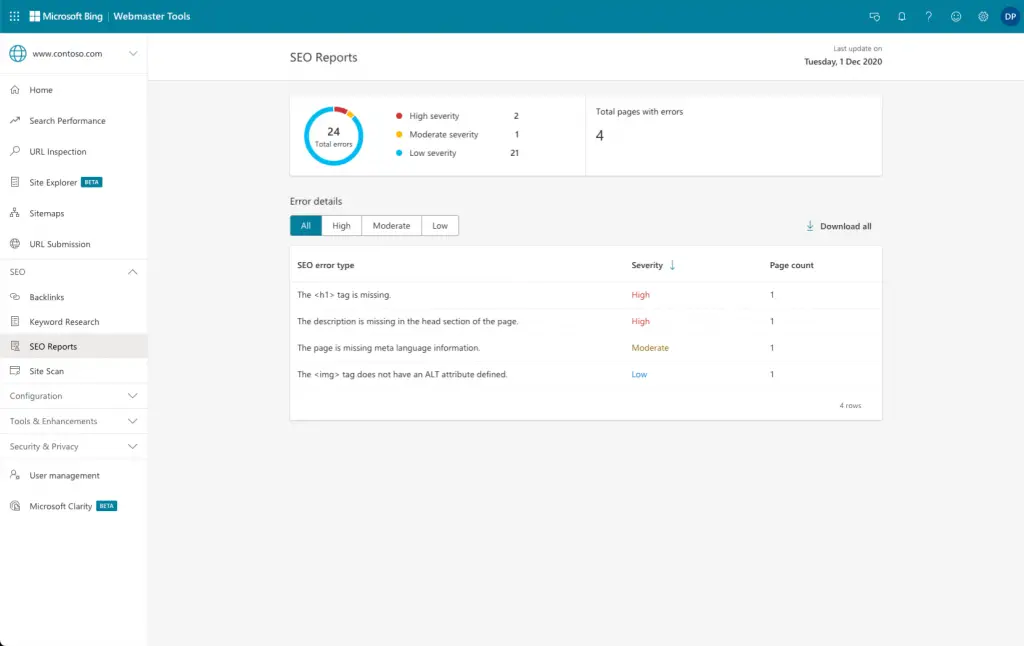Image resolution: width=1024 pixels, height=646 pixels.
Task: Open "page is missing meta language information" row
Action: tap(586, 347)
